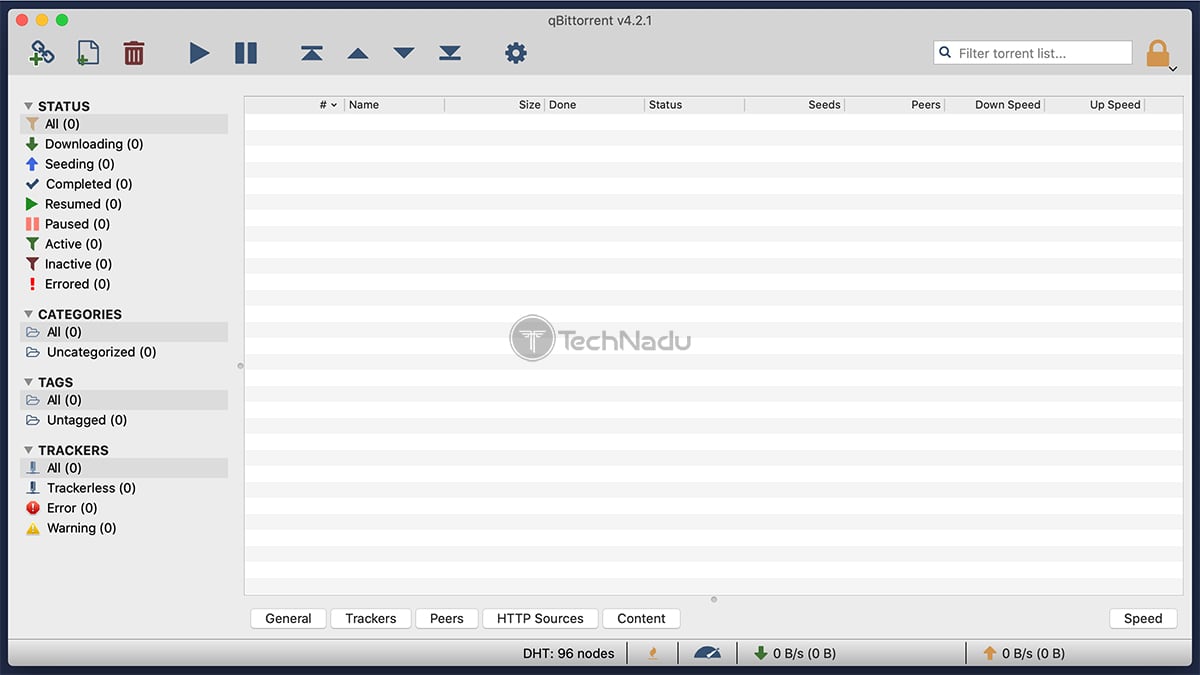Sort by the Down Speed column
The image size is (1200, 675).
pyautogui.click(x=995, y=105)
